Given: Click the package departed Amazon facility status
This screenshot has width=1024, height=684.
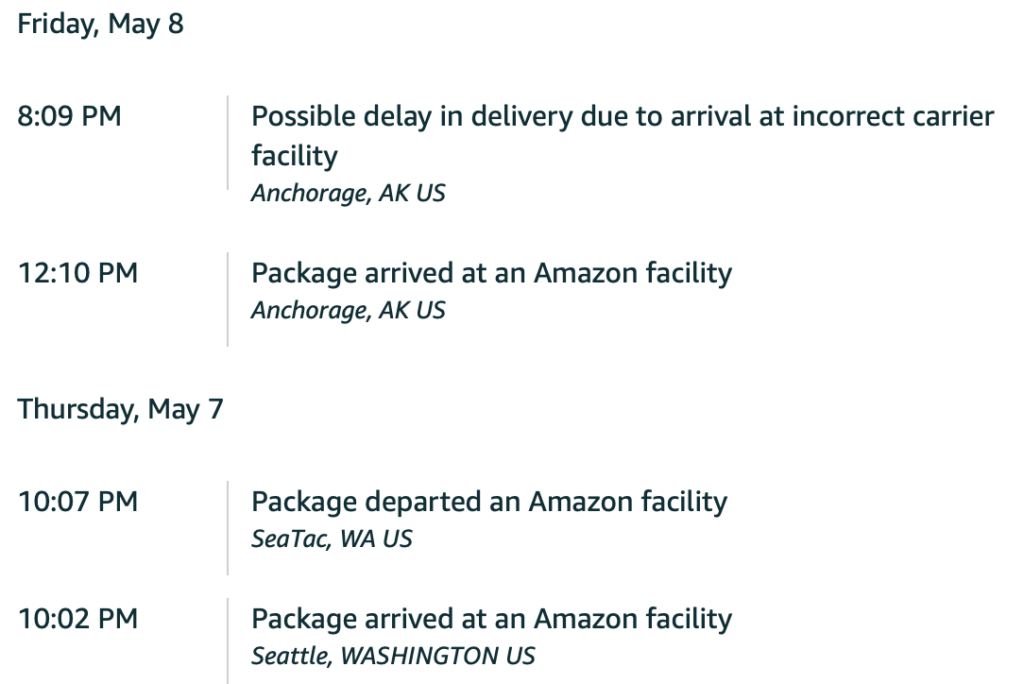Looking at the screenshot, I should tap(489, 502).
